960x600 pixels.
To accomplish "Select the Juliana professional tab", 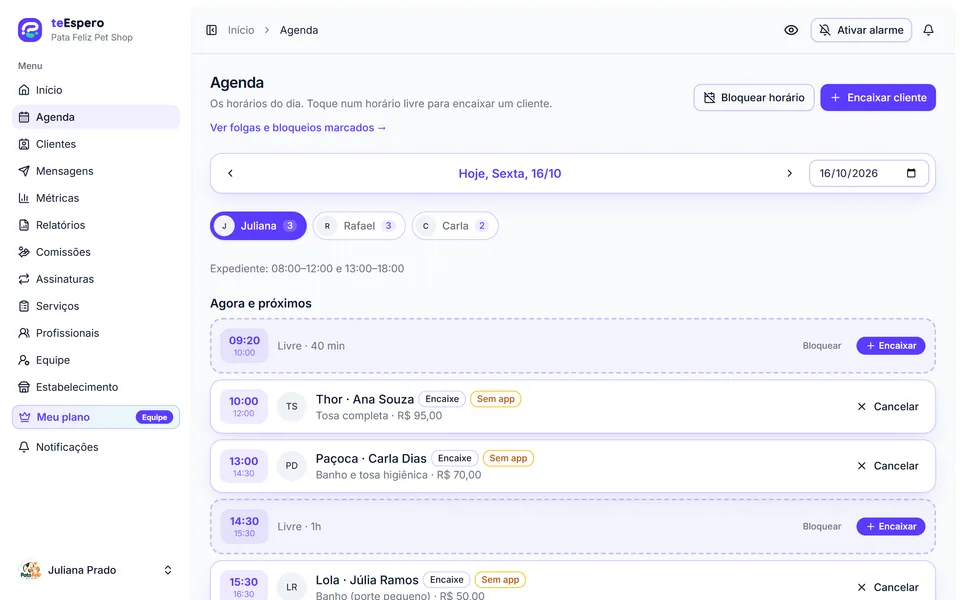I will (x=258, y=226).
